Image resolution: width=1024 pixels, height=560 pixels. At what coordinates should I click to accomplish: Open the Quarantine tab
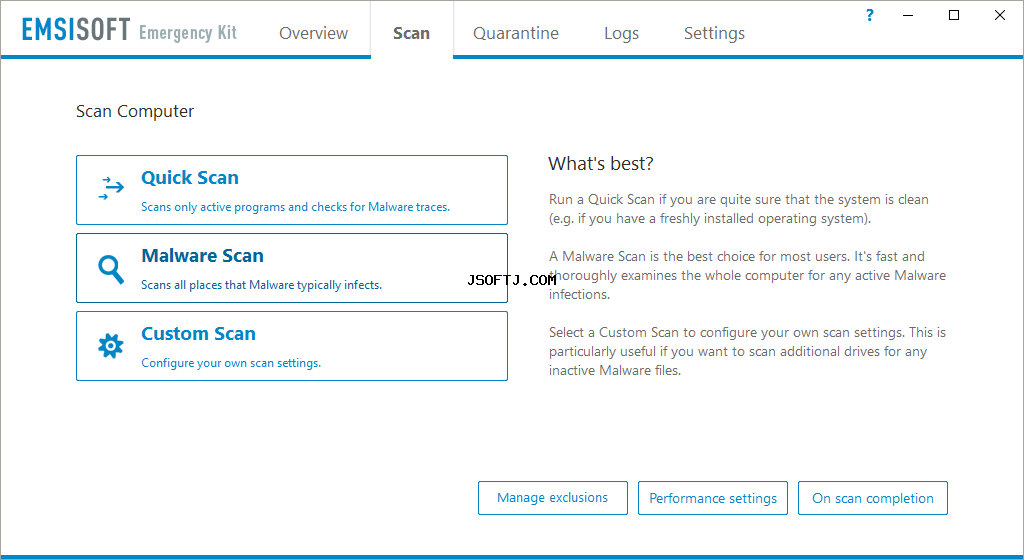coord(516,33)
